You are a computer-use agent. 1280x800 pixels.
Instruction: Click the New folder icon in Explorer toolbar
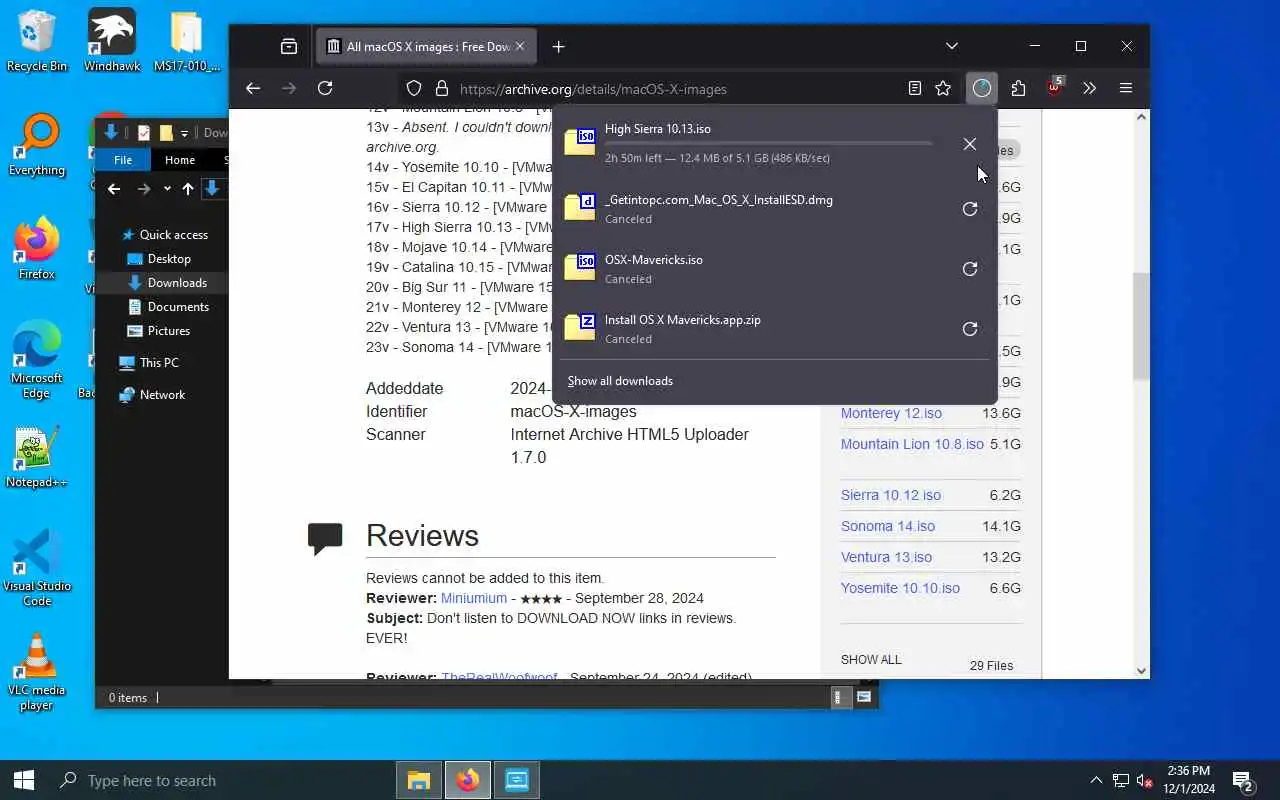[166, 132]
